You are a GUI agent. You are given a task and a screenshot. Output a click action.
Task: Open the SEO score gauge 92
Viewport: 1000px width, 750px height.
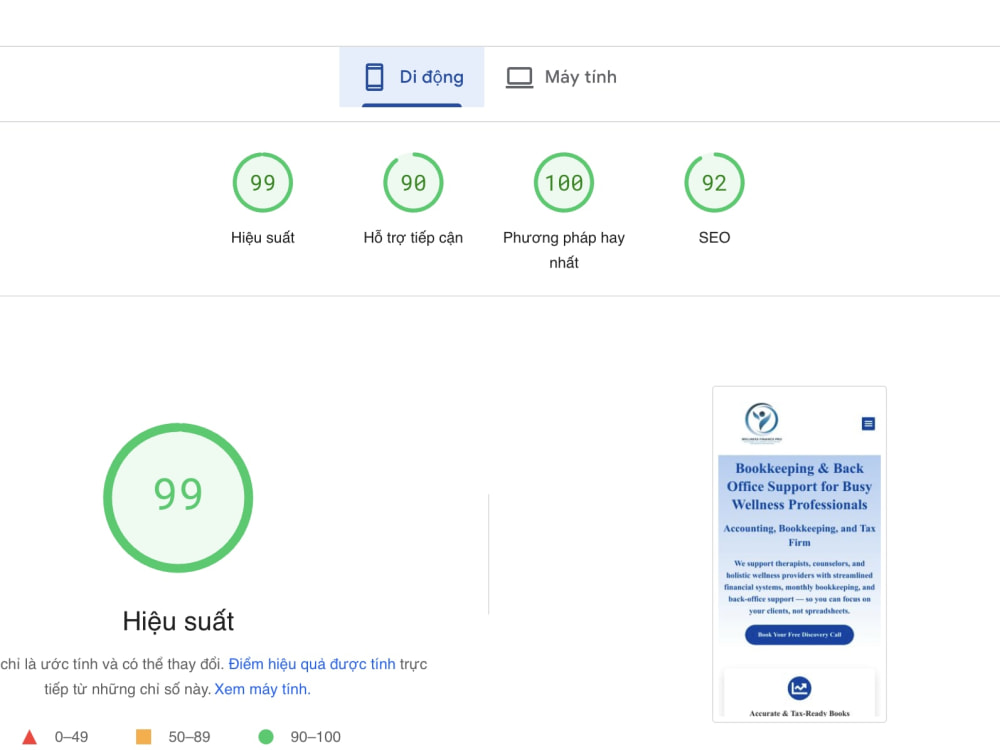click(714, 182)
